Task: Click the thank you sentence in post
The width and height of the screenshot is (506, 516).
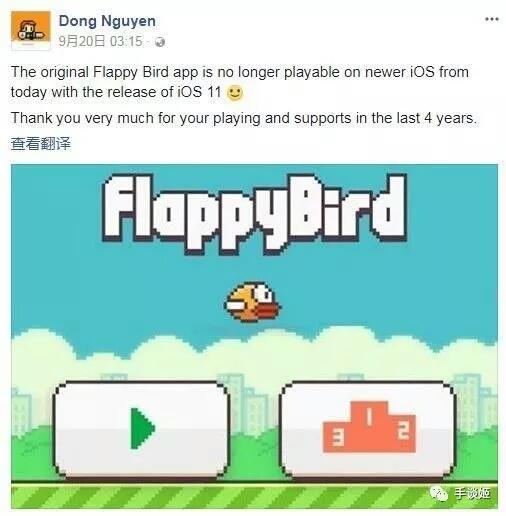Action: pyautogui.click(x=244, y=118)
